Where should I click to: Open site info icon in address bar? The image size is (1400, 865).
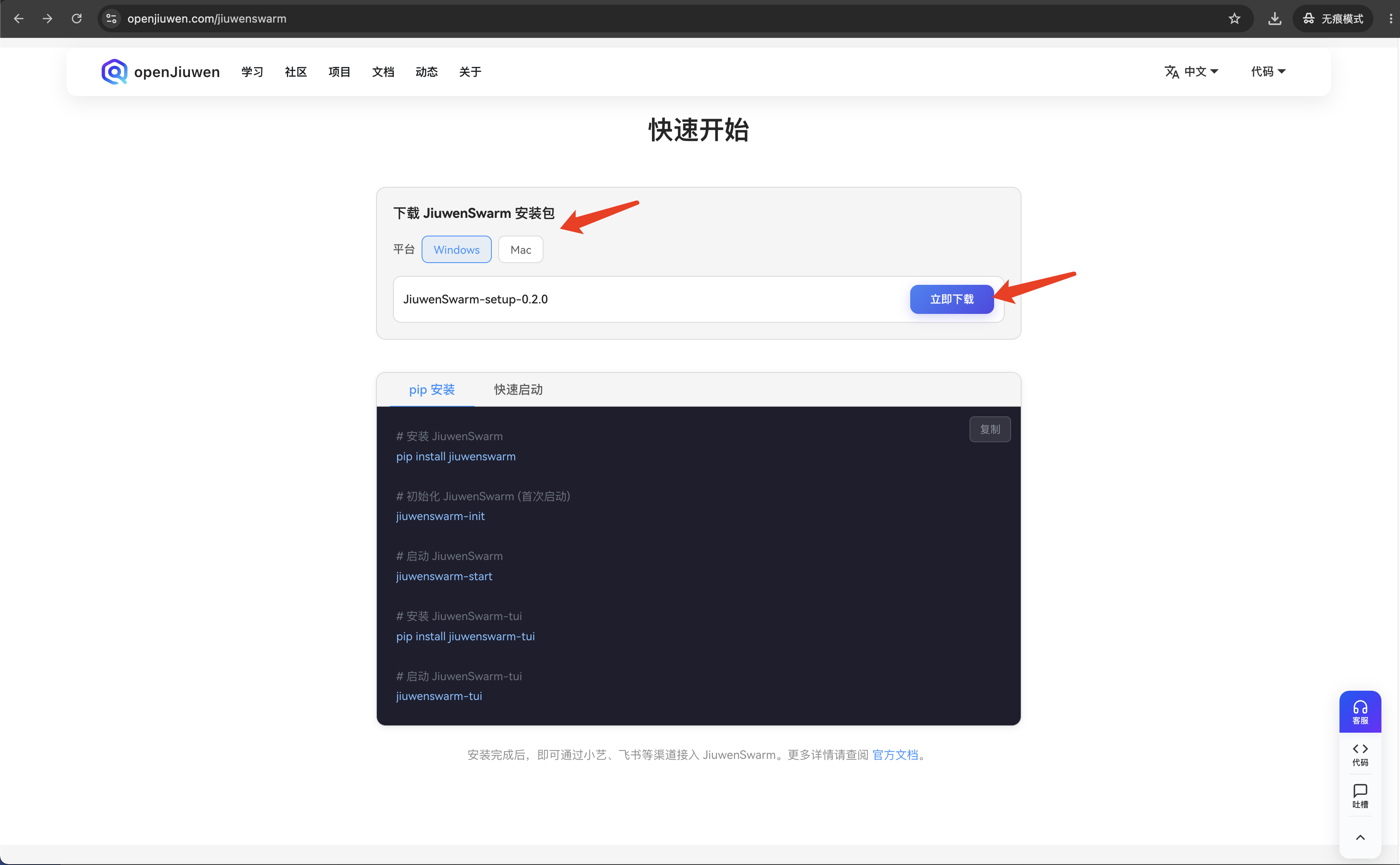(112, 19)
